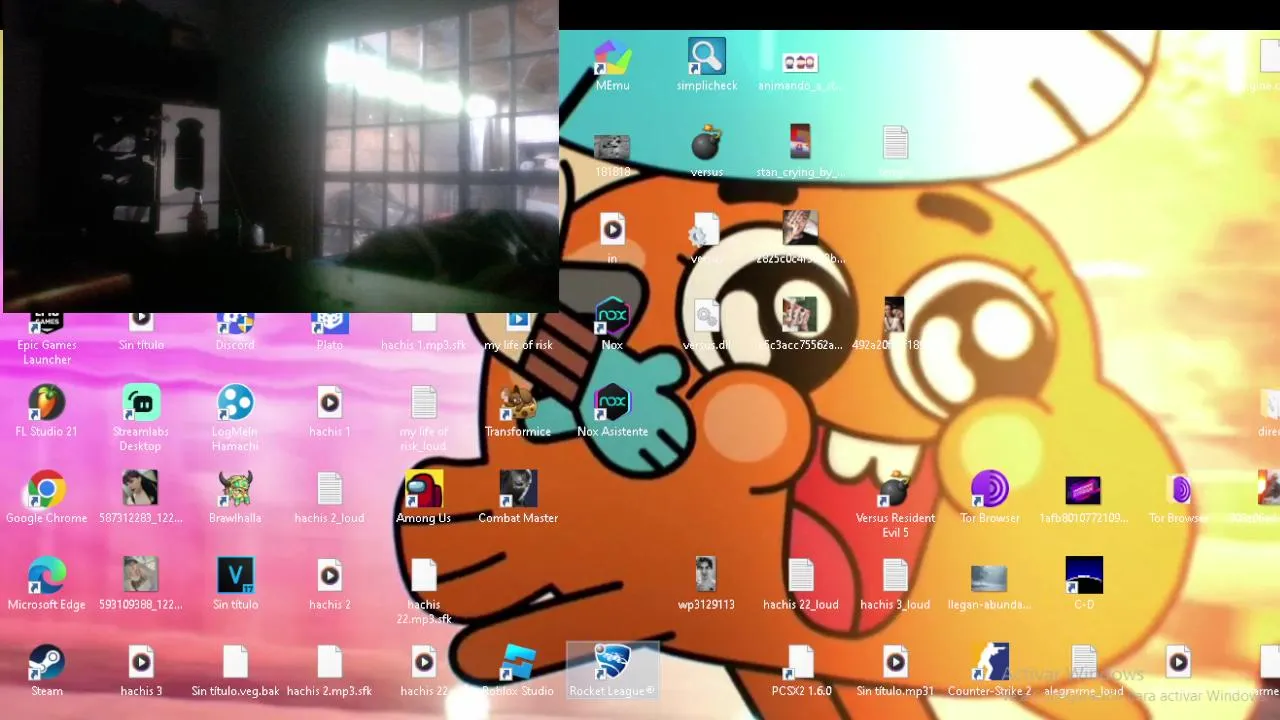Launch the highlighted Rocket League shortcut
This screenshot has height=720, width=1280.
pos(612,671)
